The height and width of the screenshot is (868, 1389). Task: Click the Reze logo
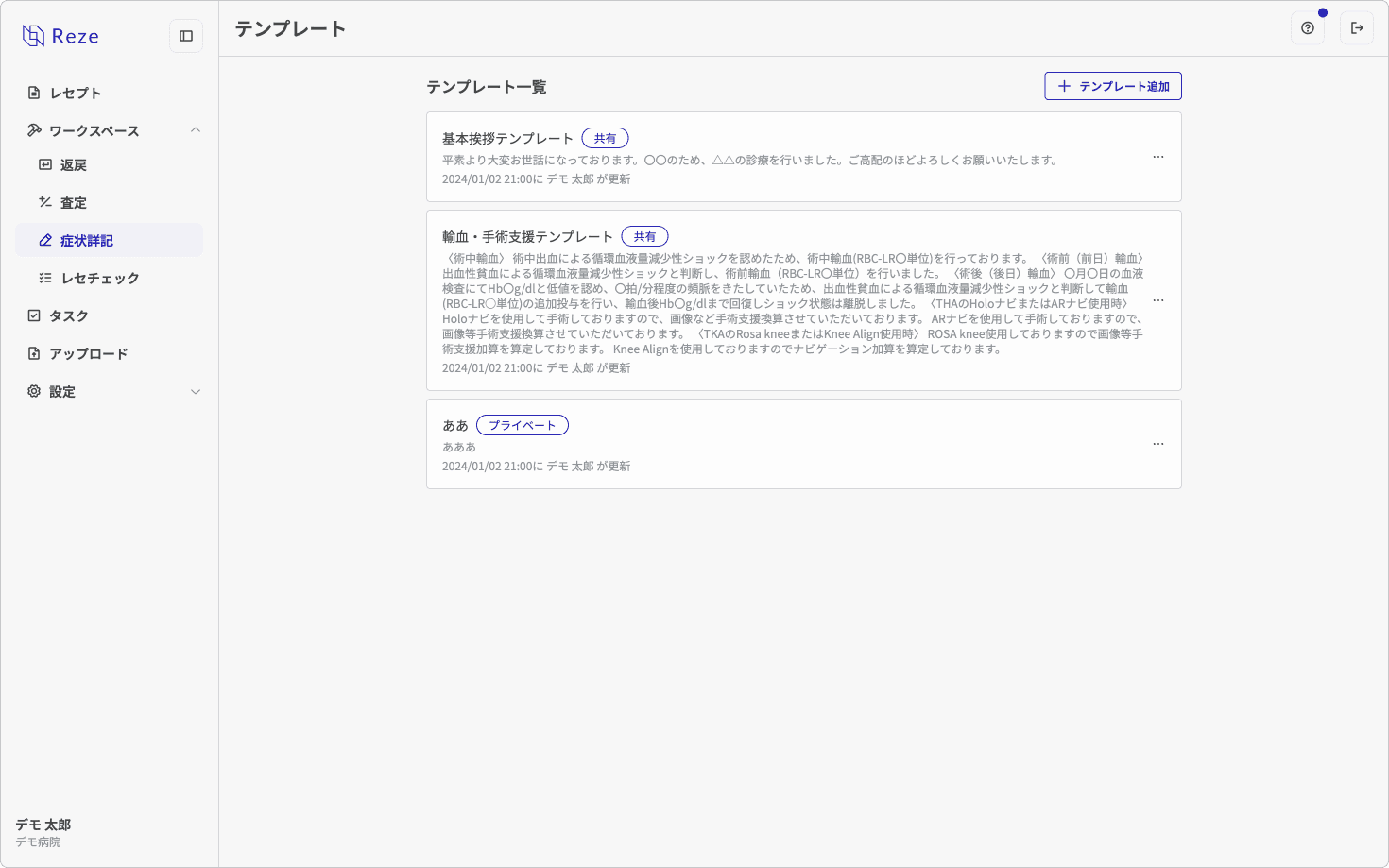pos(60,35)
